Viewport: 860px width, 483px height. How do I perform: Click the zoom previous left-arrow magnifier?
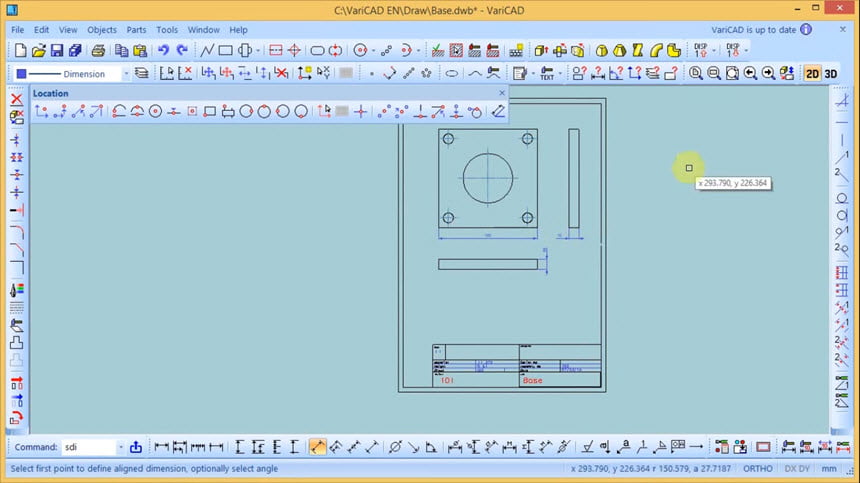[x=750, y=73]
